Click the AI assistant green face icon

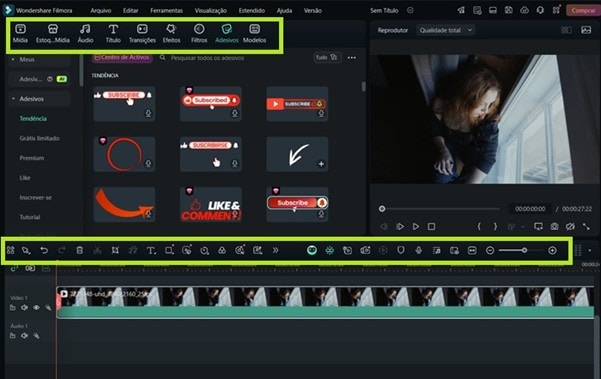312,250
